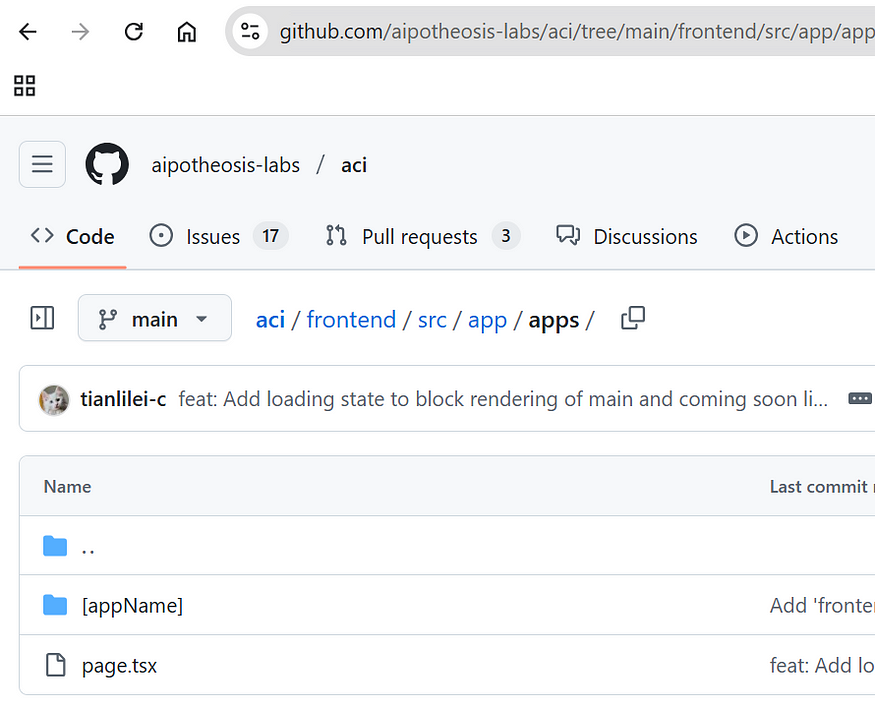
Task: Click the browser forward arrow
Action: (x=80, y=32)
